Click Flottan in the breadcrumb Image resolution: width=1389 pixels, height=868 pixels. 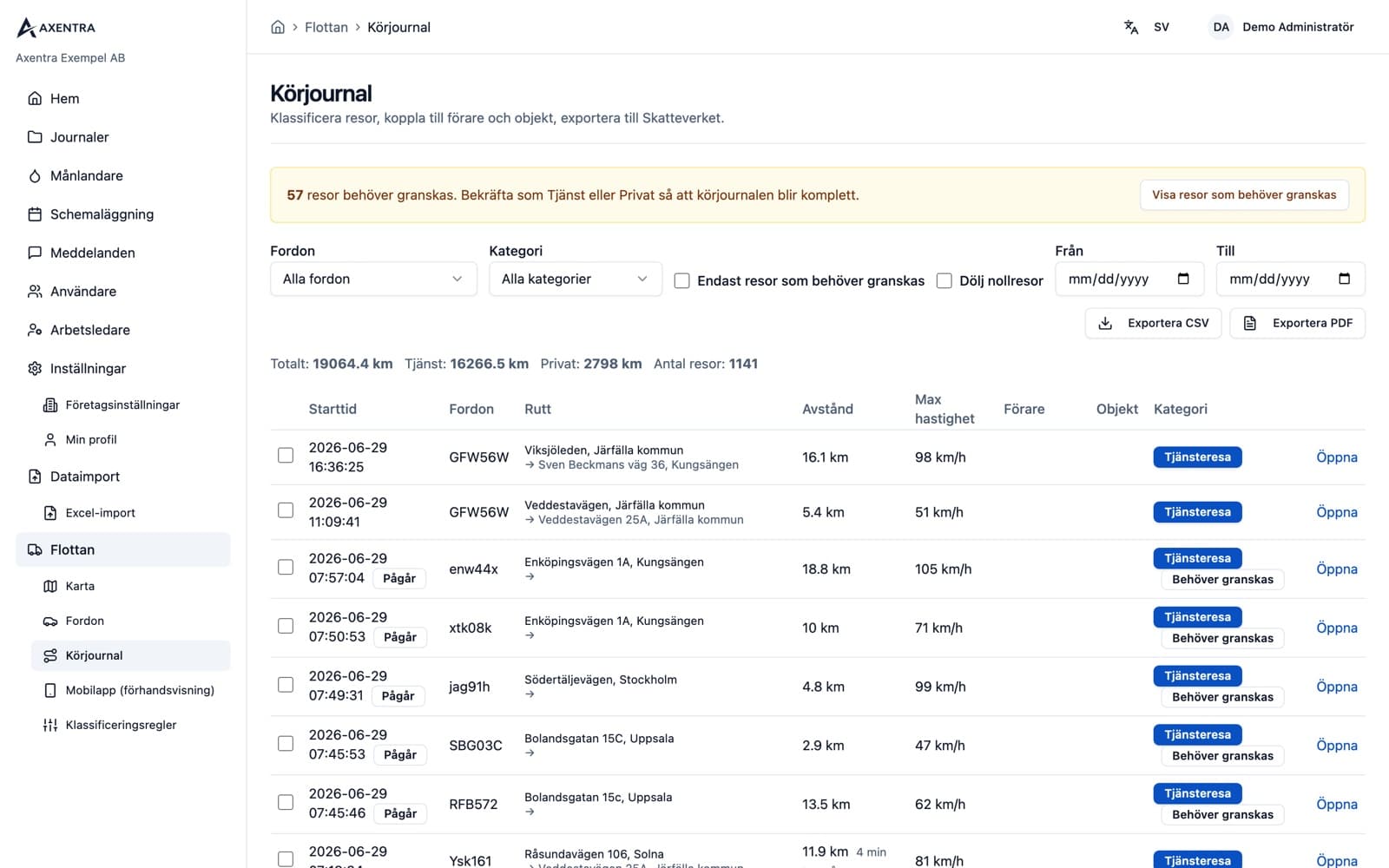(x=326, y=27)
